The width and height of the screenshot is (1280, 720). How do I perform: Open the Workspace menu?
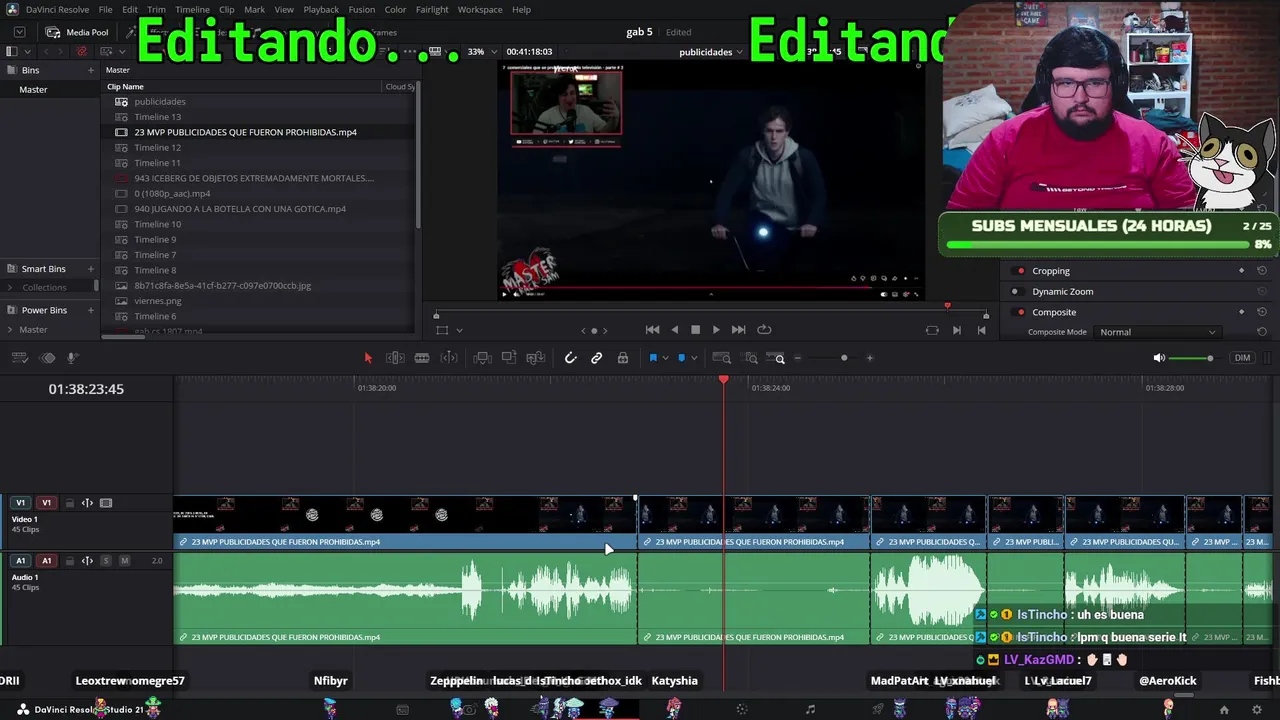tap(480, 9)
